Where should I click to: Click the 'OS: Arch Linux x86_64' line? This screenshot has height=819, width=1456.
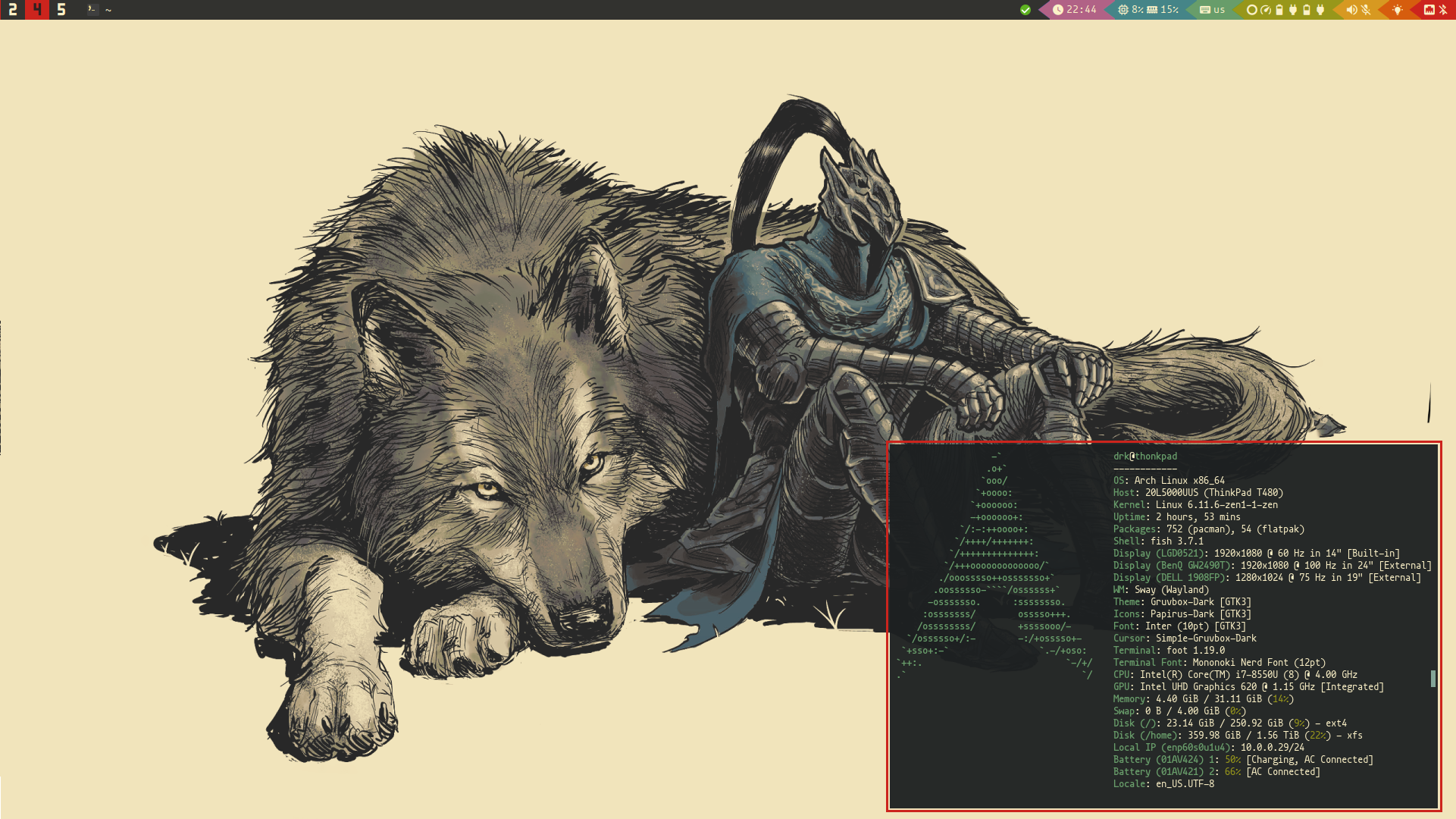(x=1169, y=481)
